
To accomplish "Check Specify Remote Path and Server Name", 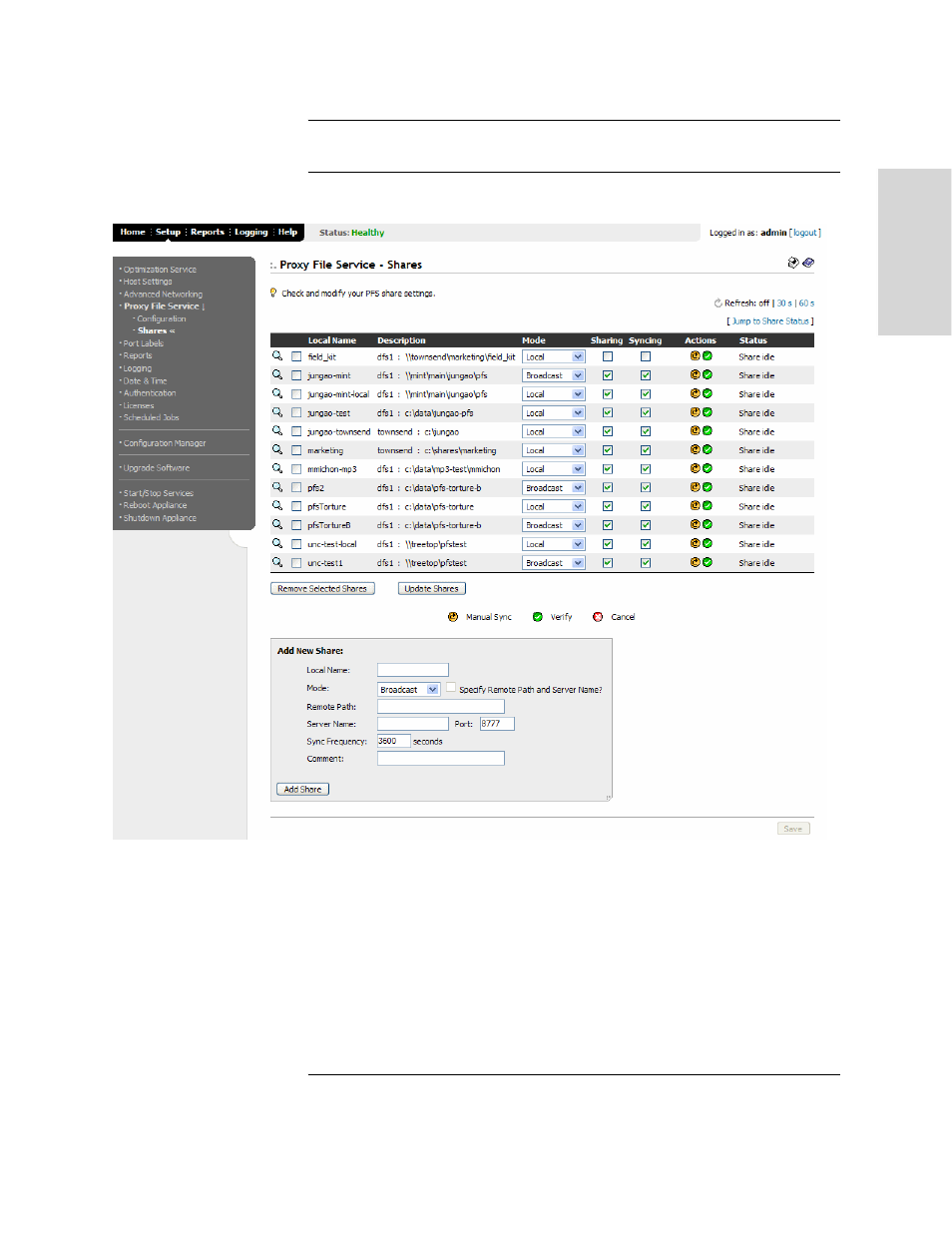I will coord(451,688).
